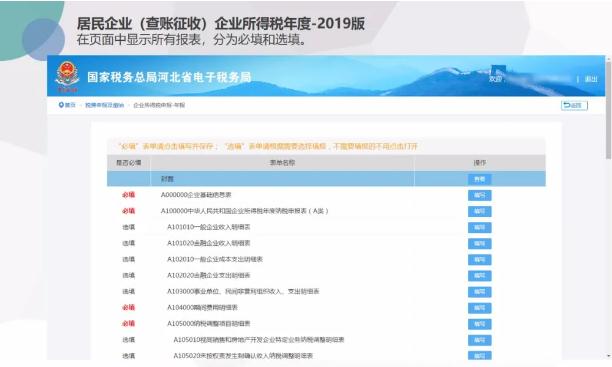Click the 返回 back button
The width and height of the screenshot is (612, 367).
click(574, 105)
